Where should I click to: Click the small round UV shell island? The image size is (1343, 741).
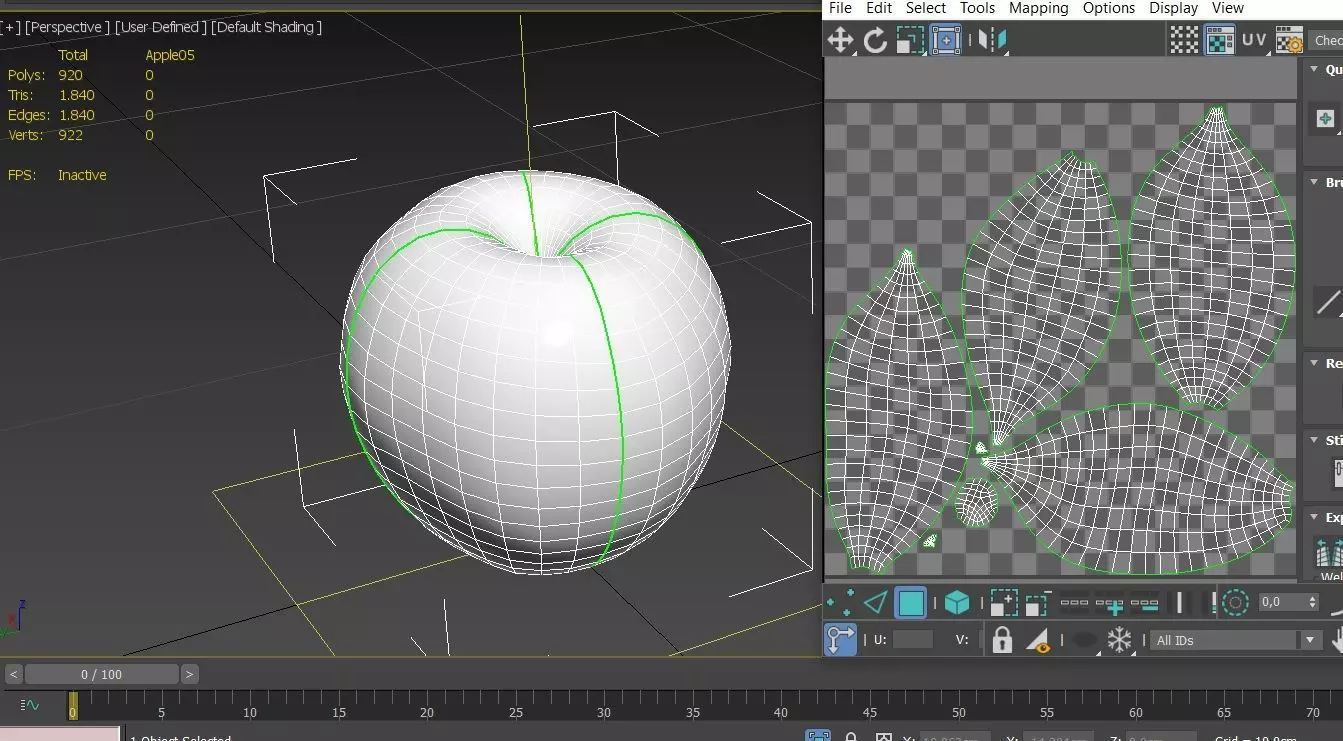pyautogui.click(x=976, y=501)
